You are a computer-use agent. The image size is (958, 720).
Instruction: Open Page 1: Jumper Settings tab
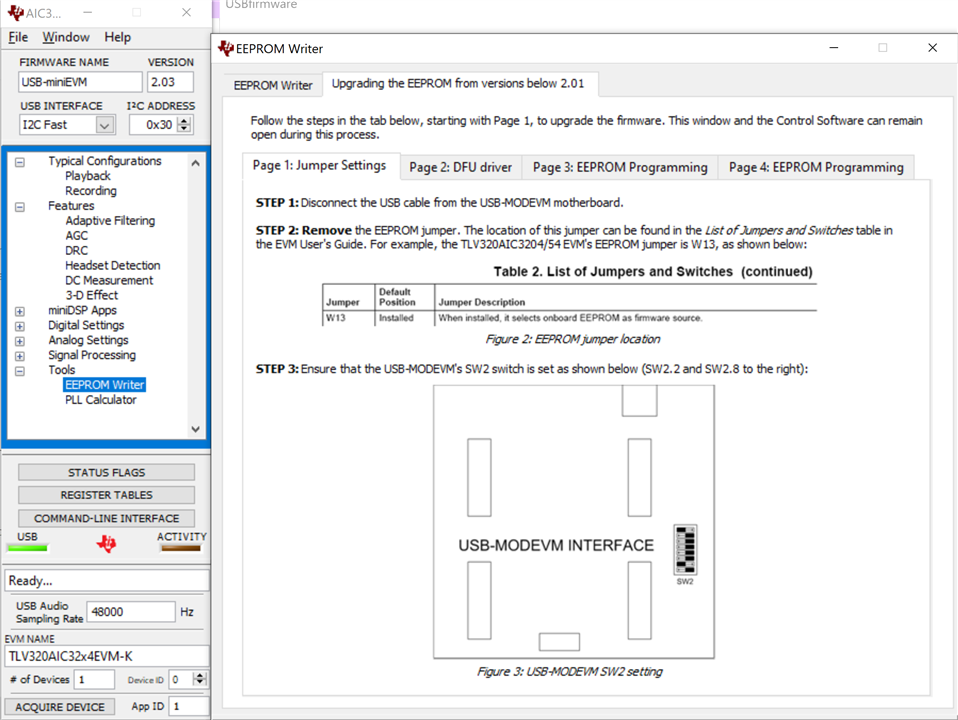(320, 166)
